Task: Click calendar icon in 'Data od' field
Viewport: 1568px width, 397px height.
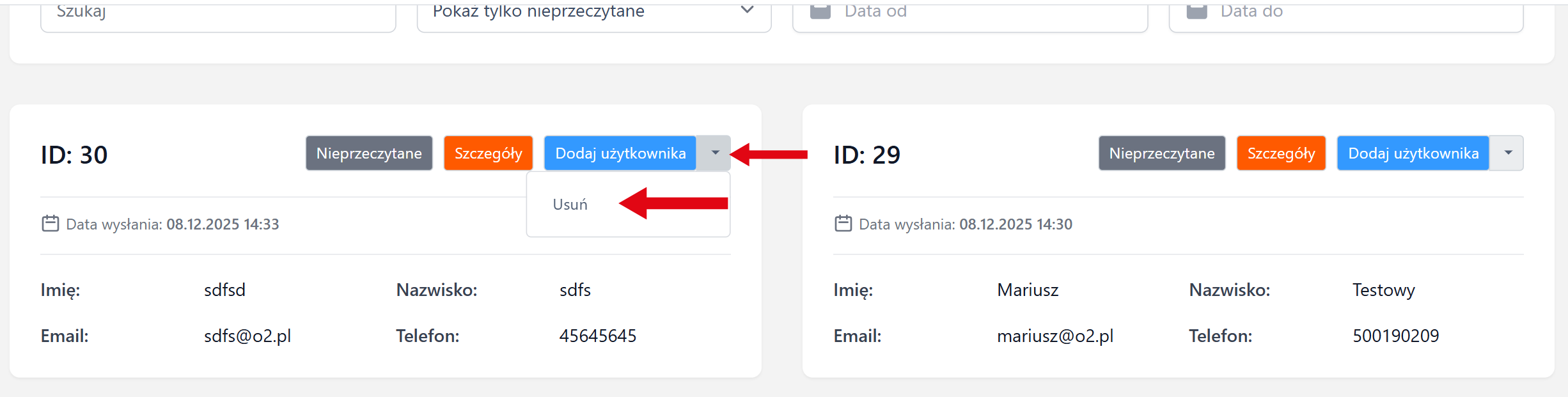Action: pos(820,12)
